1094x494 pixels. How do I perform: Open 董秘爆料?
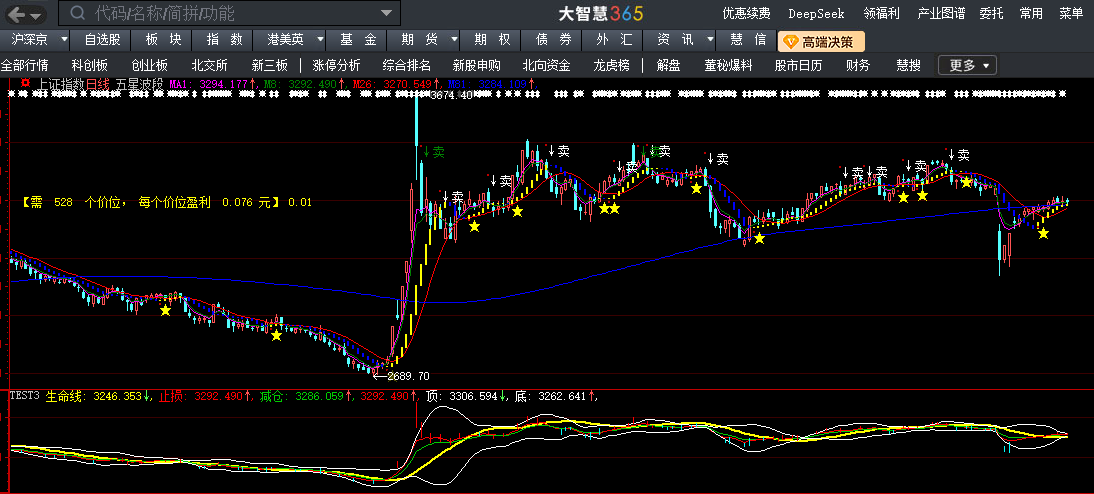coord(728,66)
